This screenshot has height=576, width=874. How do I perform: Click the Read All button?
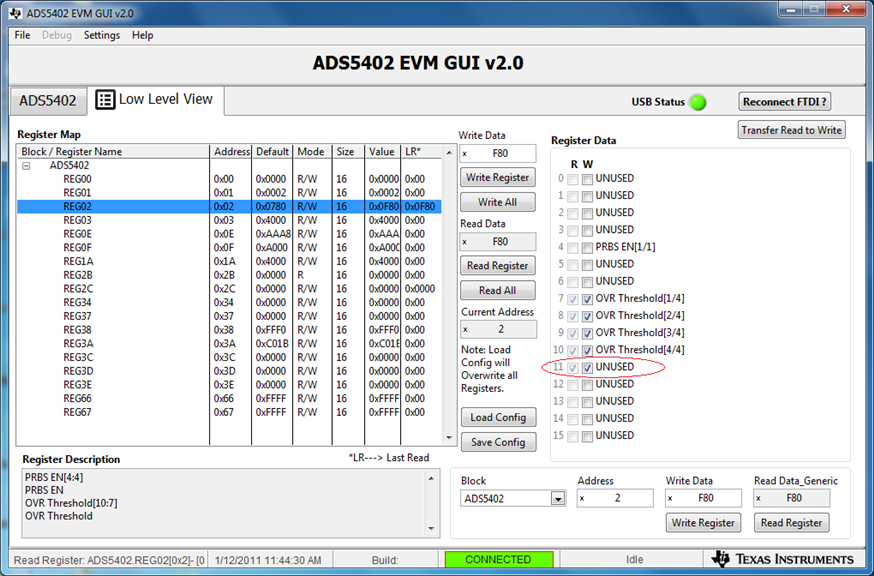[x=498, y=290]
